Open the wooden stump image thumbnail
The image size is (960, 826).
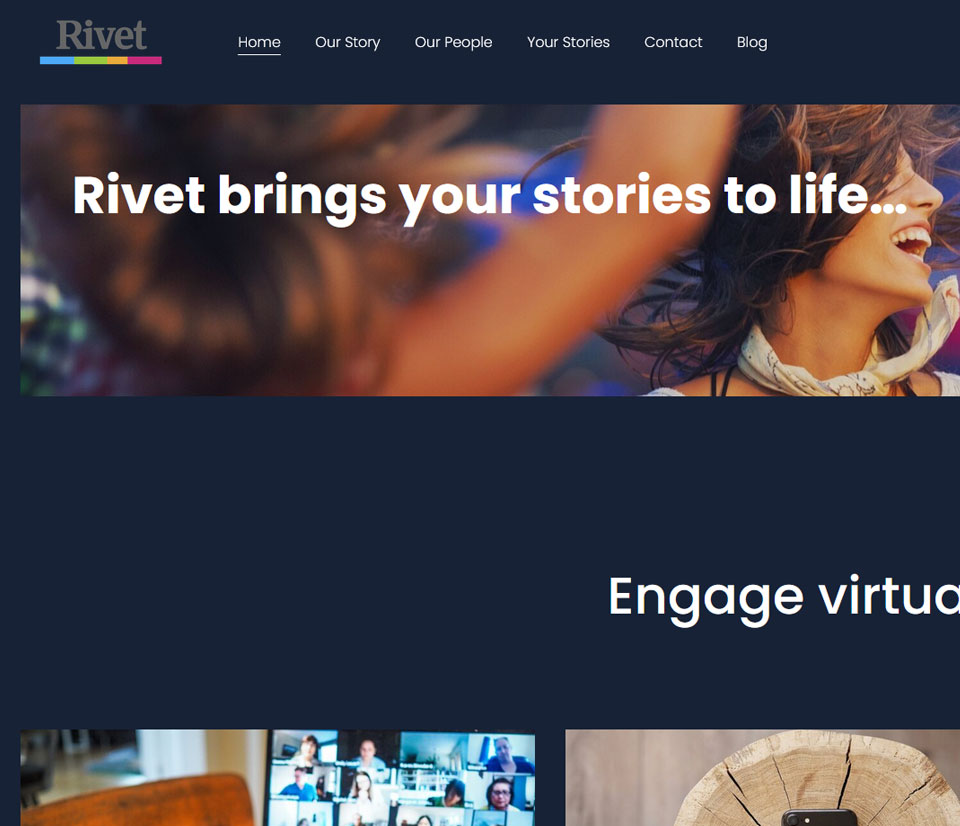click(x=762, y=777)
